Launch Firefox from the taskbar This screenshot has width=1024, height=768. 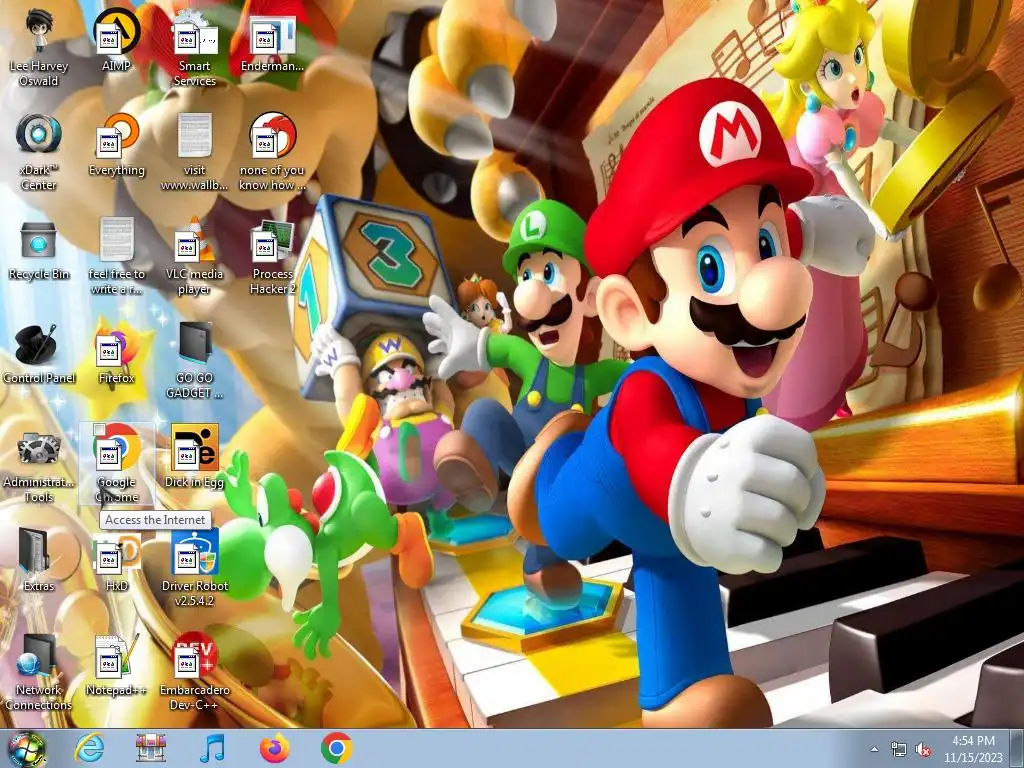coord(275,748)
